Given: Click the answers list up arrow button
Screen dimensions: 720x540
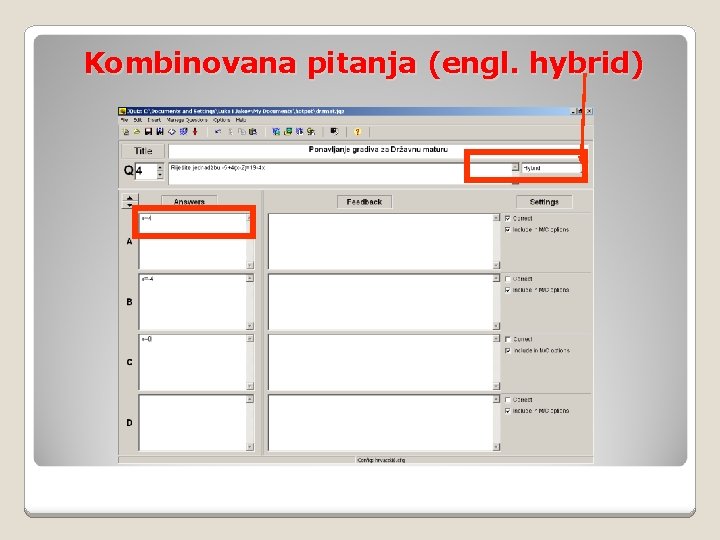Looking at the screenshot, I should click(129, 198).
